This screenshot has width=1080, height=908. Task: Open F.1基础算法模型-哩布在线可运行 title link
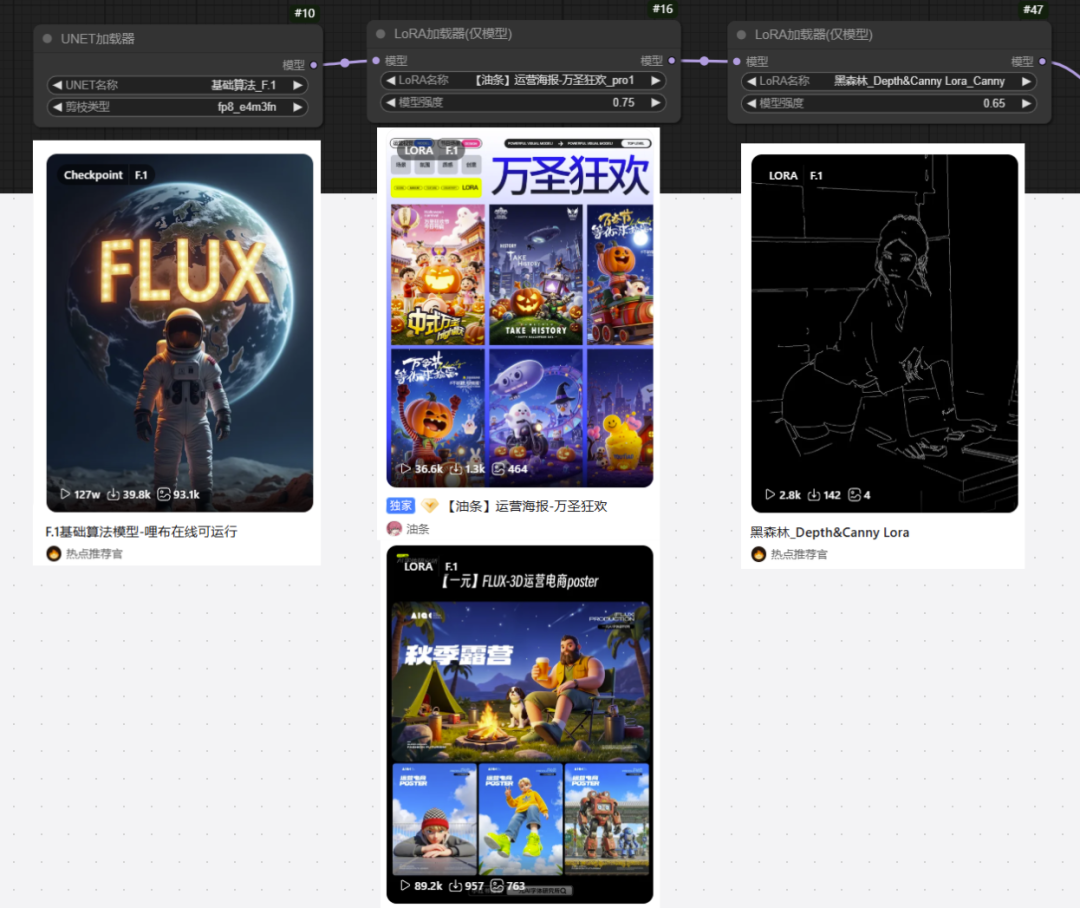click(141, 532)
